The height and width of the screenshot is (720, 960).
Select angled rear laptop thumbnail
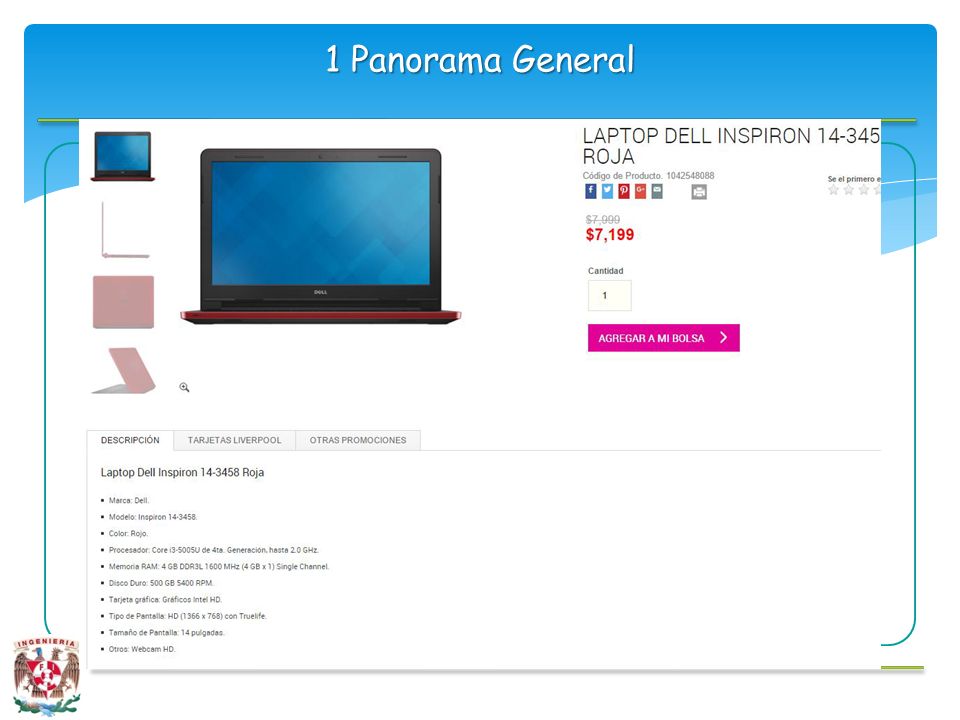(124, 370)
